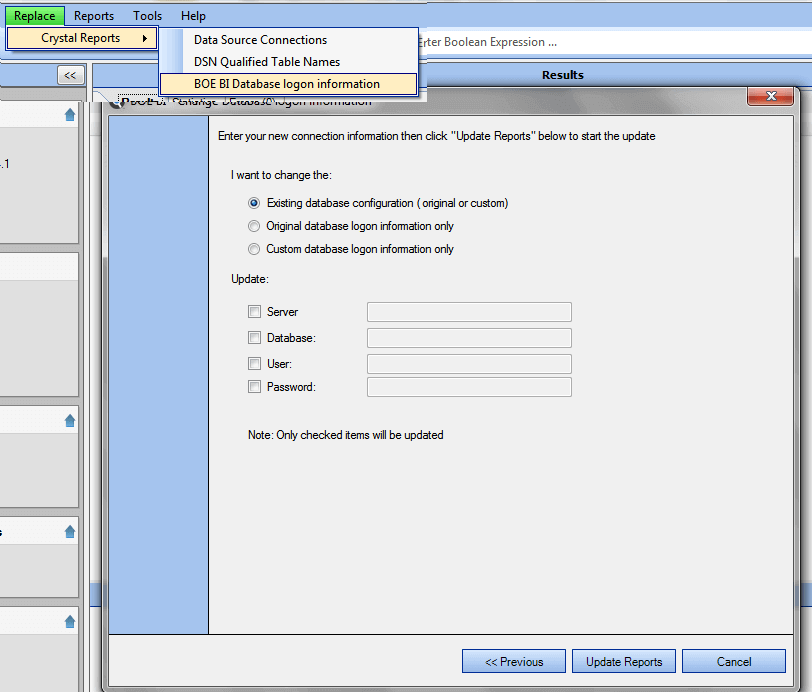Image resolution: width=812 pixels, height=692 pixels.
Task: Check the User checkbox
Action: coord(254,364)
